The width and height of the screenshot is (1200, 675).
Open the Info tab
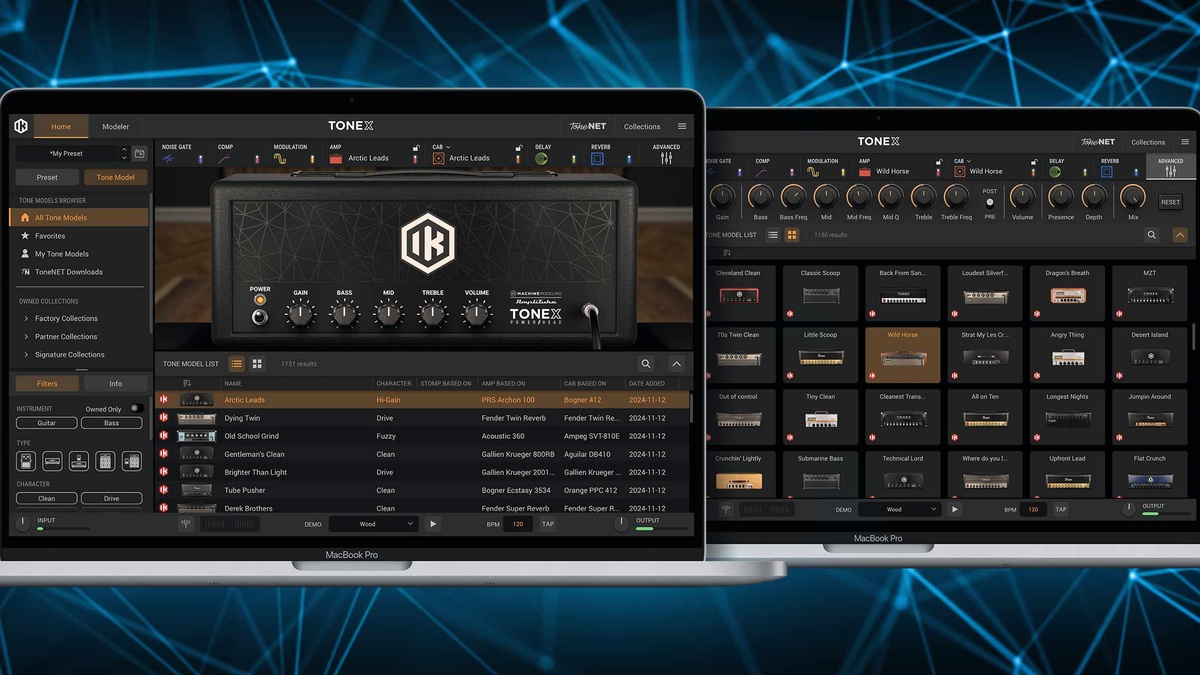tap(115, 383)
